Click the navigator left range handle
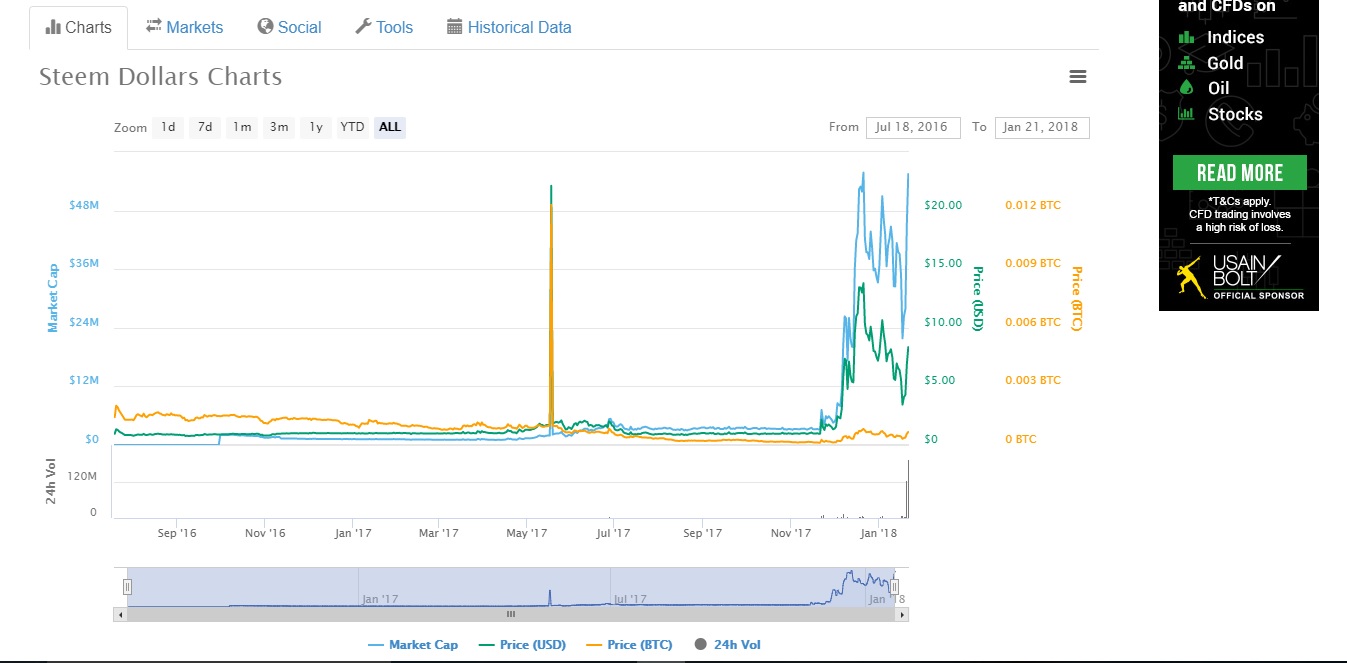This screenshot has height=663, width=1347. pos(127,587)
